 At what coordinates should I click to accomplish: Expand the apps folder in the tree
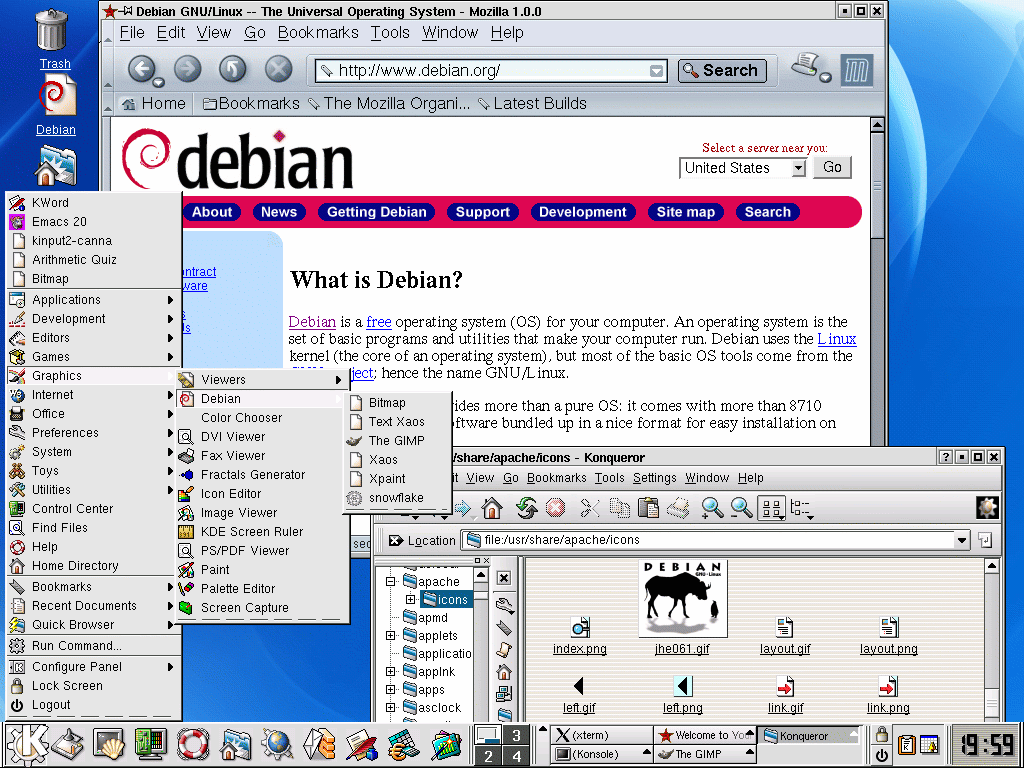pos(391,690)
